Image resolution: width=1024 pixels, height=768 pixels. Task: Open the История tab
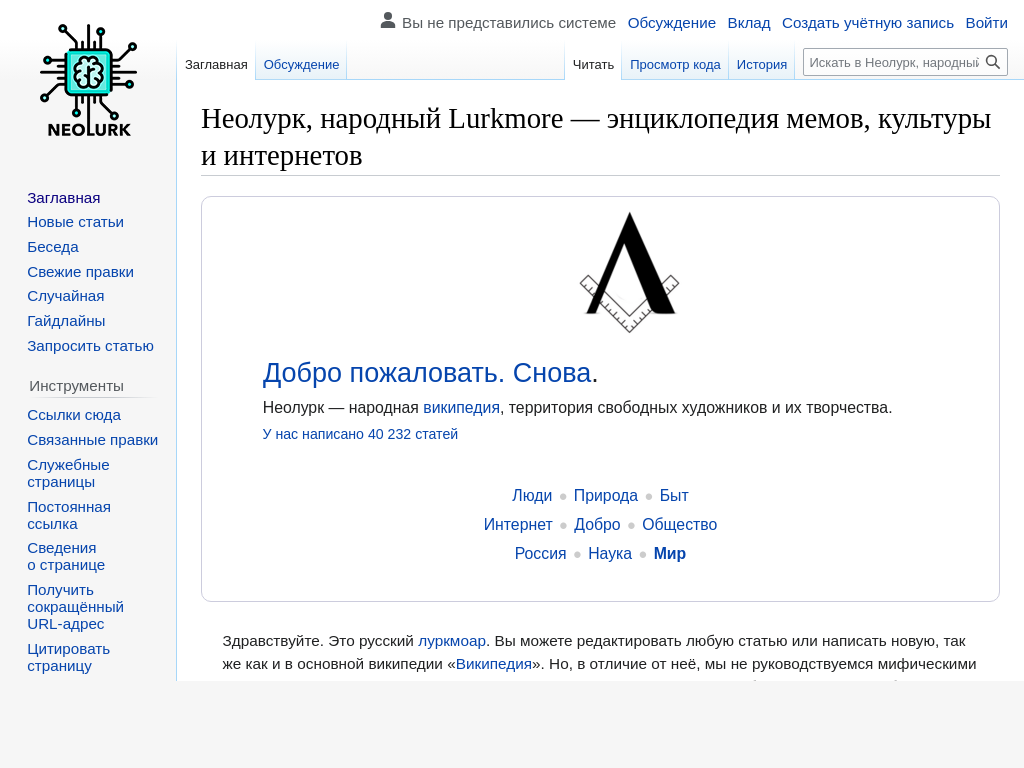tap(761, 65)
